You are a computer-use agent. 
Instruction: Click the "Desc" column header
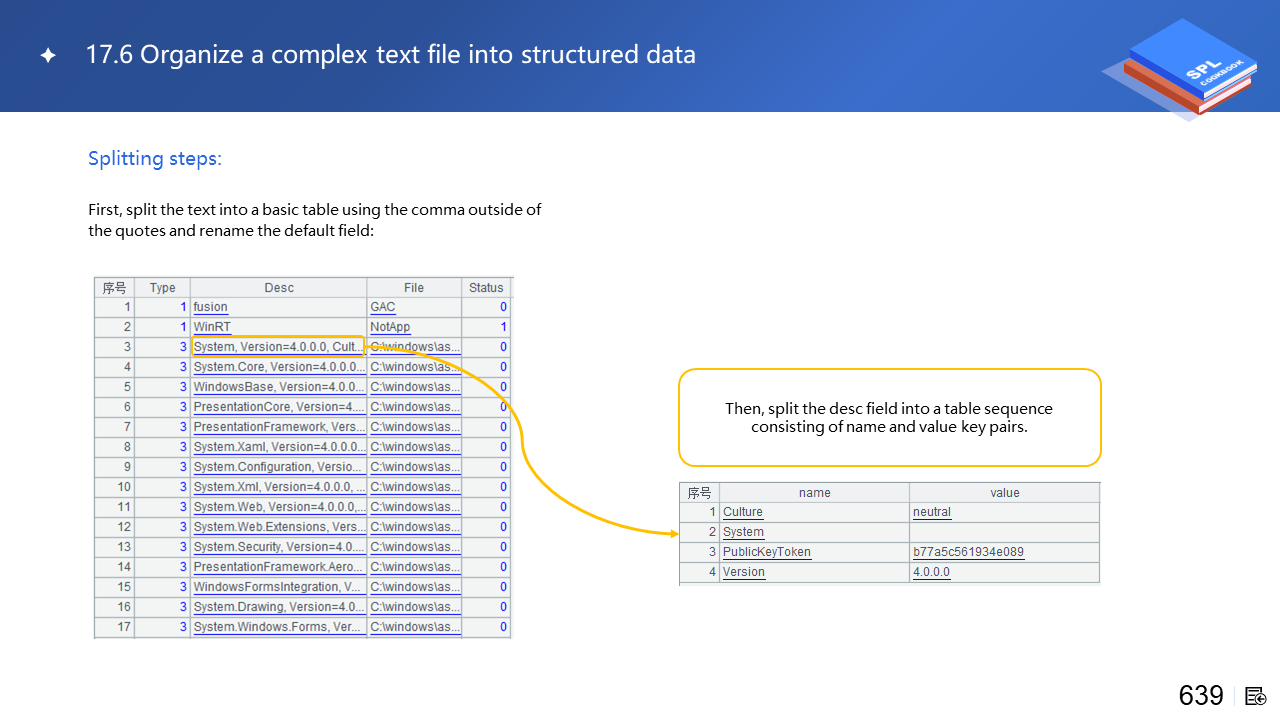(x=279, y=288)
